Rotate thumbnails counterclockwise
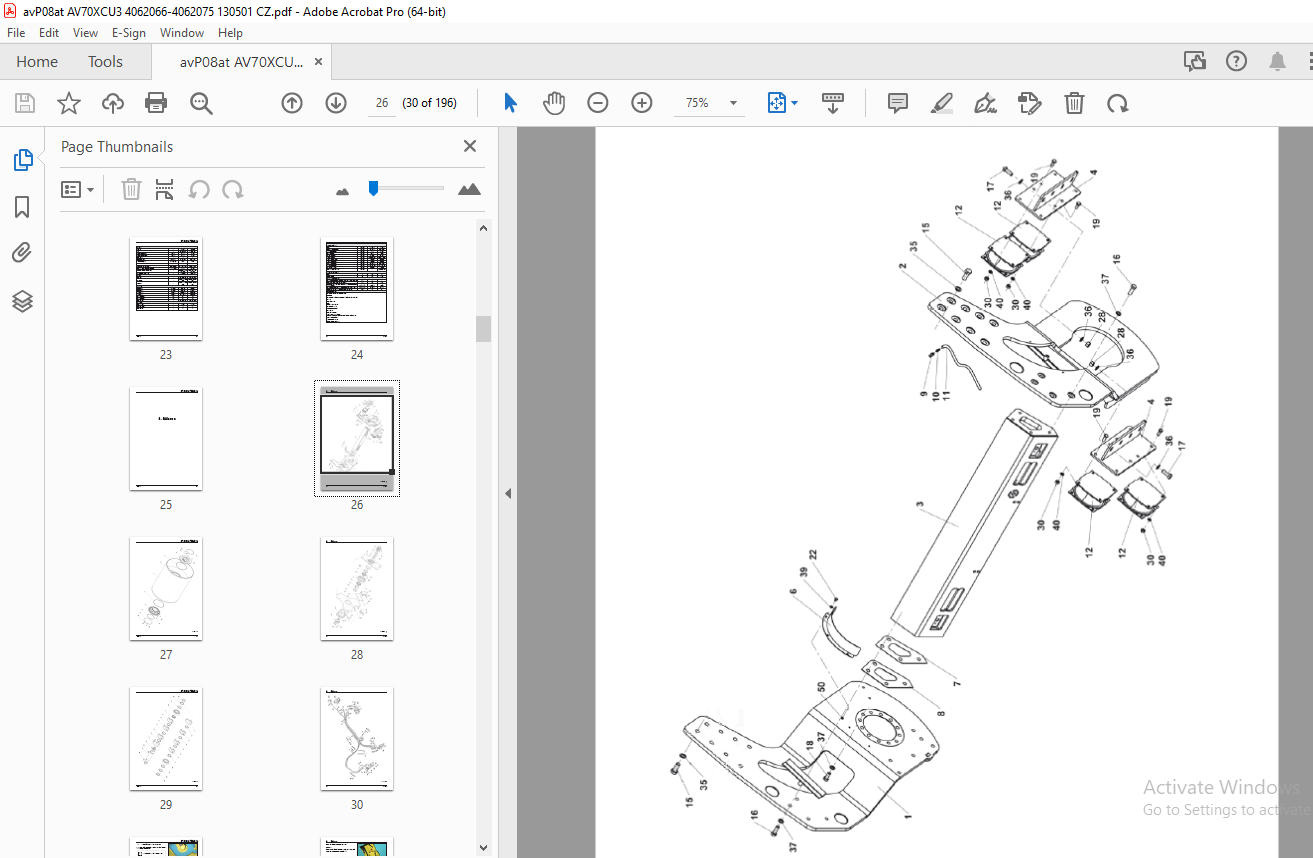1313x858 pixels. [x=199, y=189]
